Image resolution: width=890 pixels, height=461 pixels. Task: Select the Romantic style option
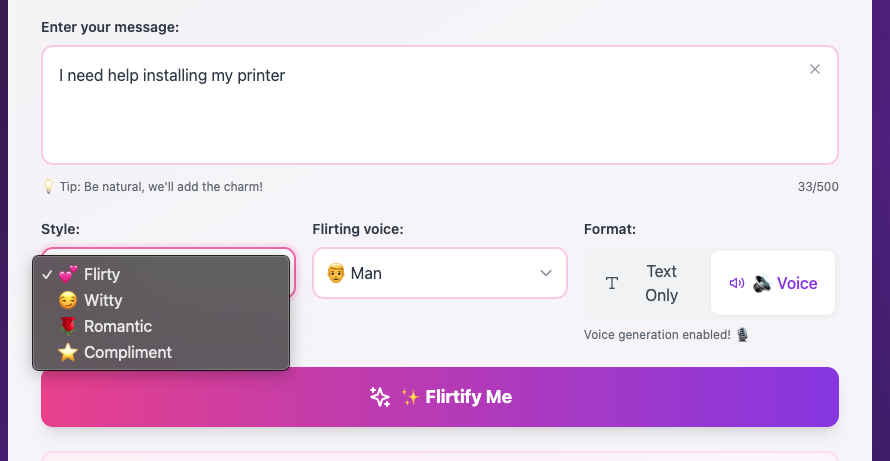(117, 326)
